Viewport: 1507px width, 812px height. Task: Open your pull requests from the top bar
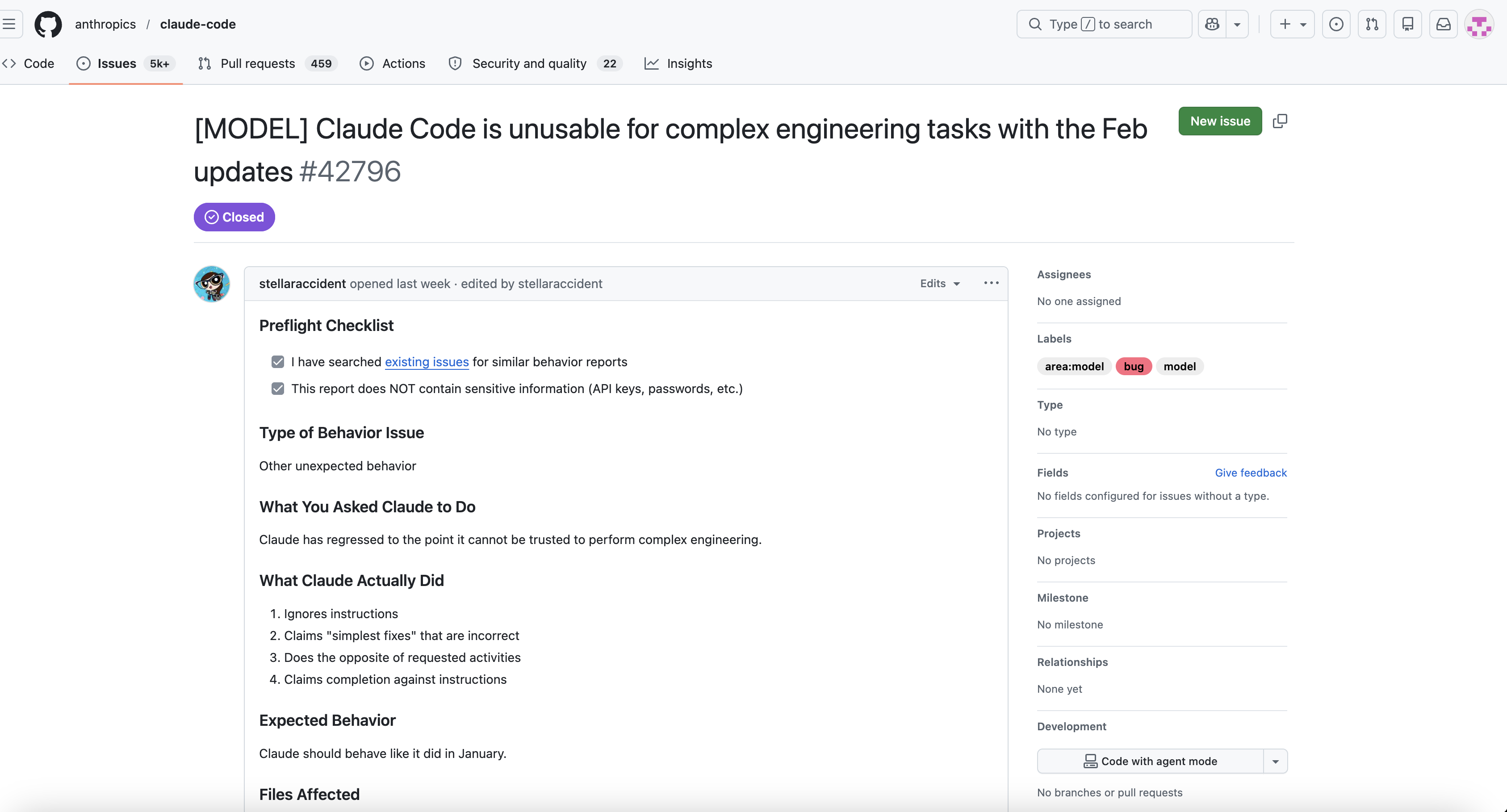(x=1373, y=24)
